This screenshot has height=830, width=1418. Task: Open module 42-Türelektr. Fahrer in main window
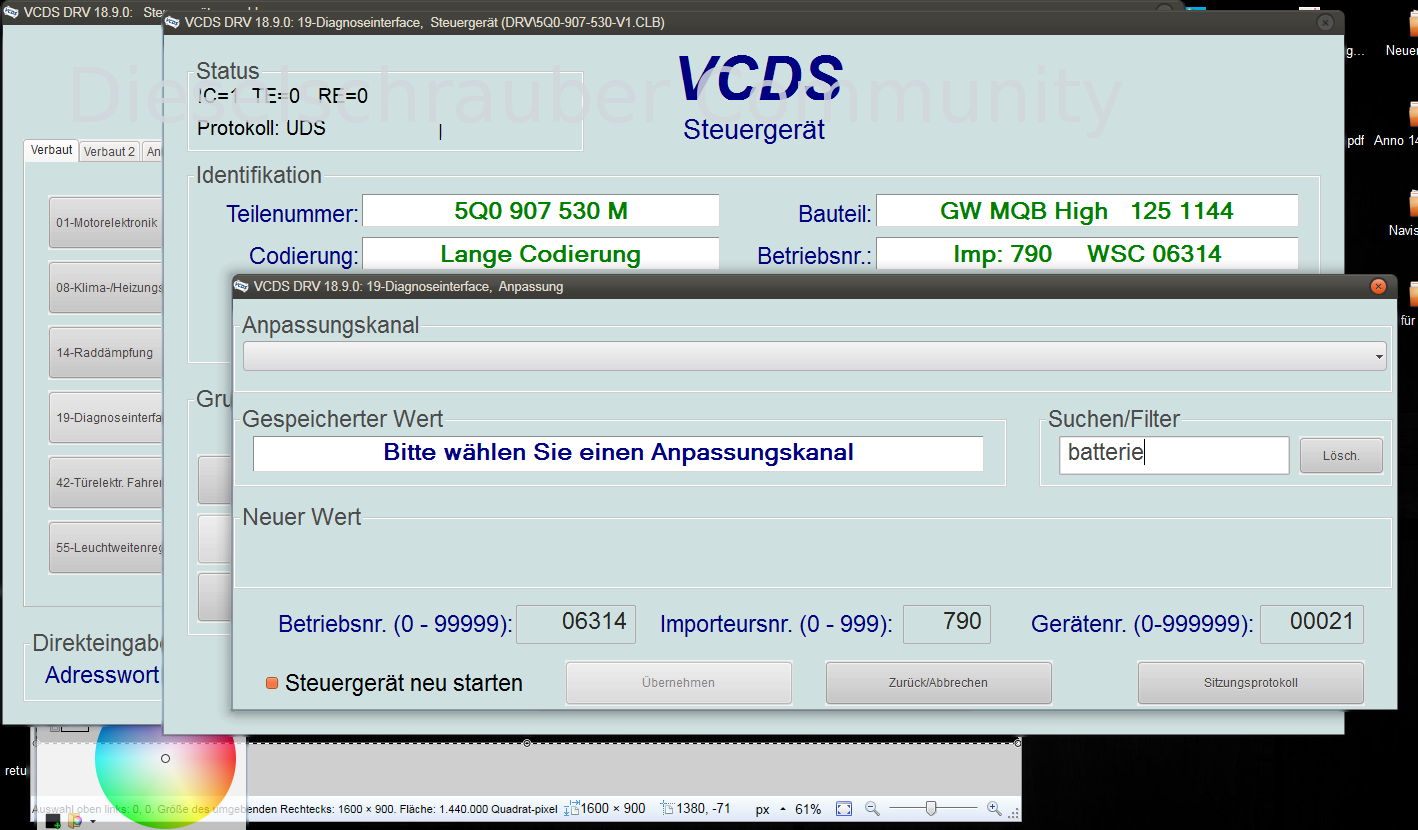coord(105,483)
